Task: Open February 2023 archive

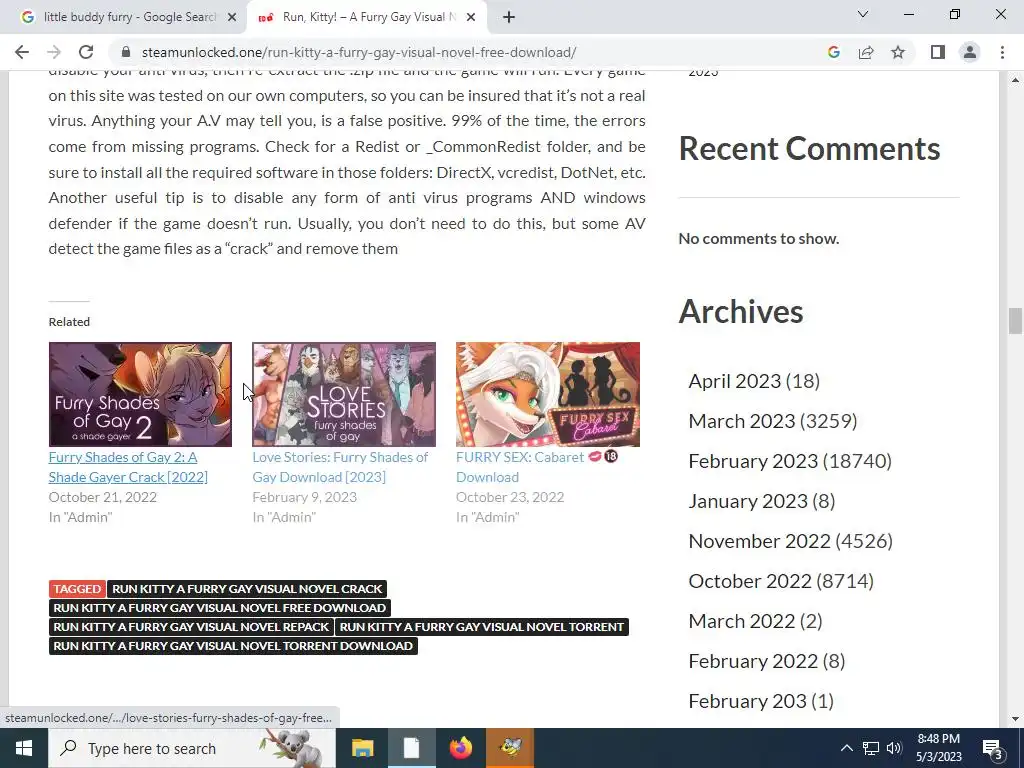Action: click(753, 460)
